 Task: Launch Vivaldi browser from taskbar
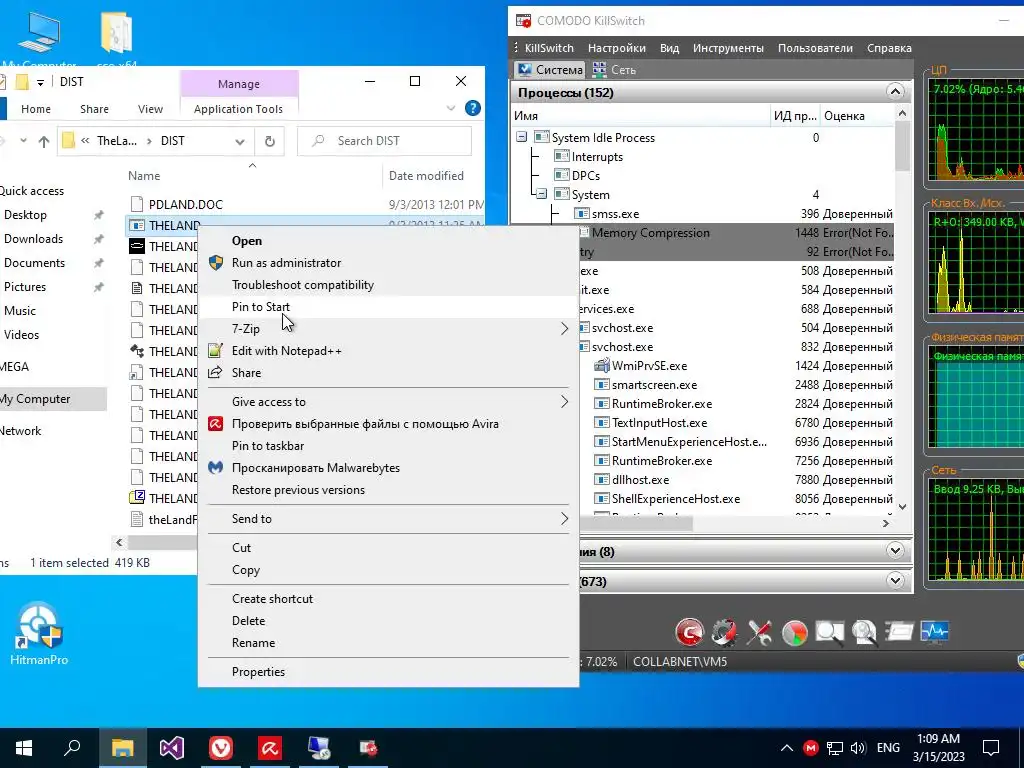[x=221, y=748]
